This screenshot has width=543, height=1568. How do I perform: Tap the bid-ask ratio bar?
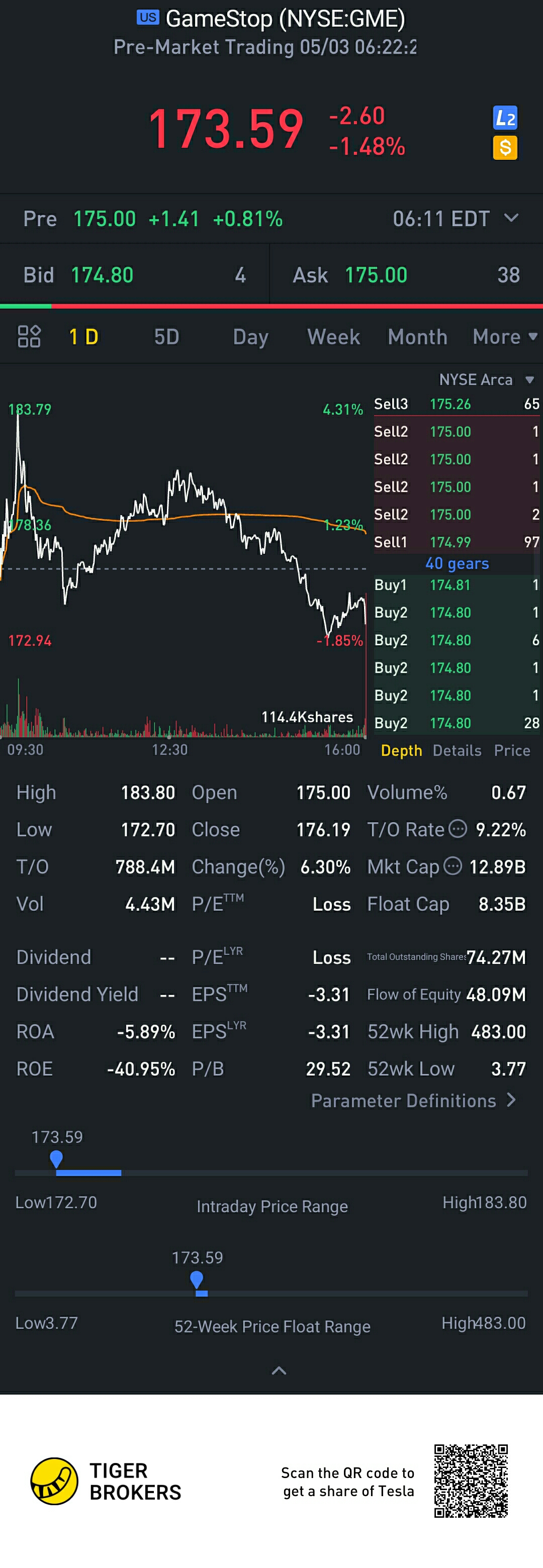pos(271,306)
